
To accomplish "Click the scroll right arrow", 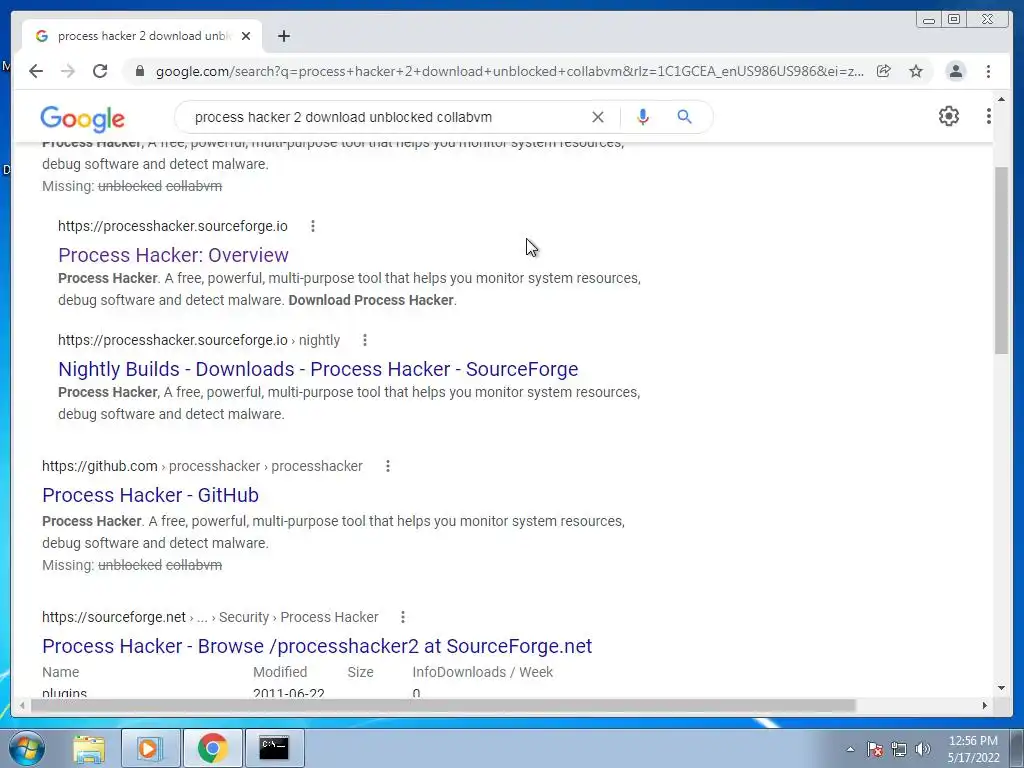I will pyautogui.click(x=985, y=705).
